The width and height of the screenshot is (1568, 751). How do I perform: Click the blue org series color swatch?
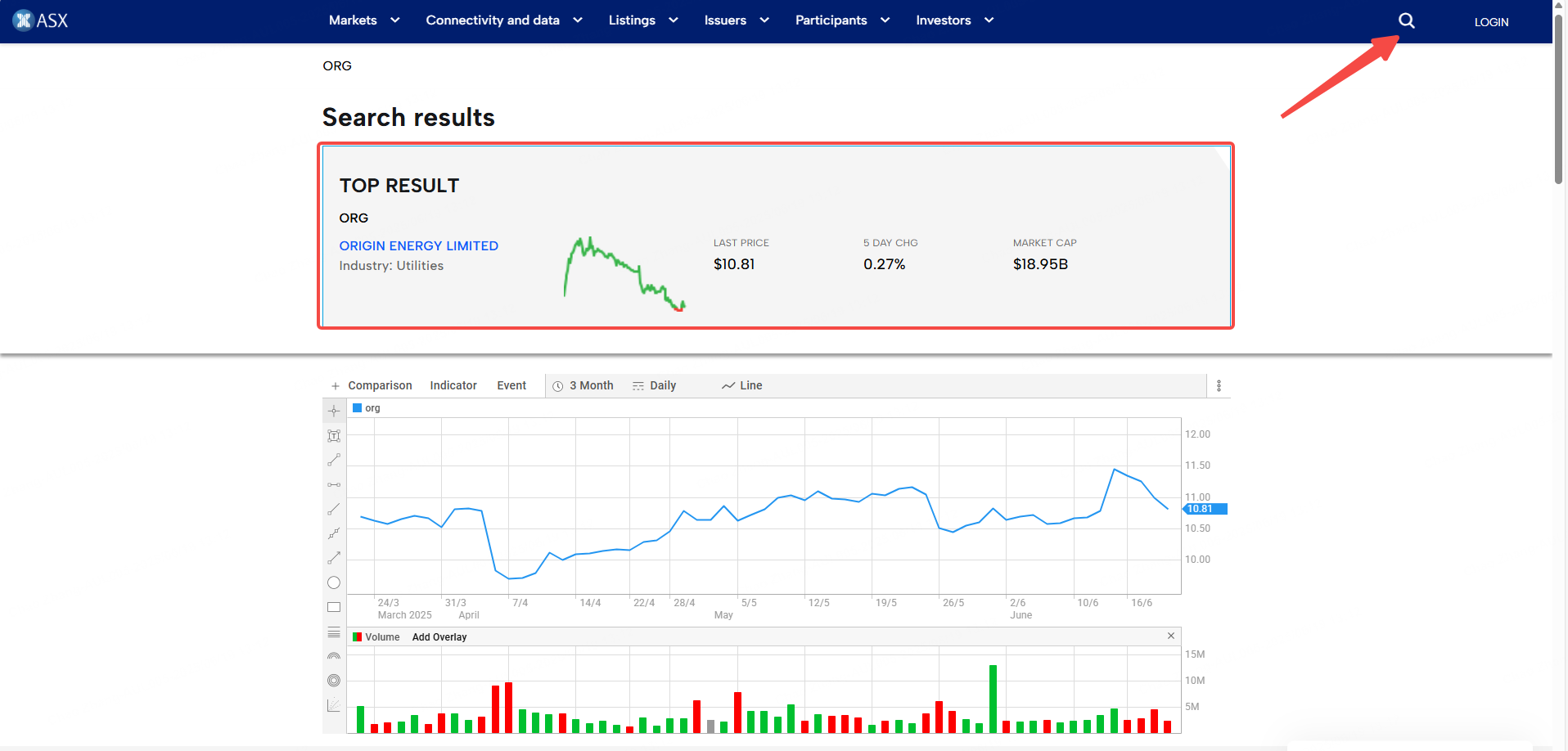click(x=357, y=407)
